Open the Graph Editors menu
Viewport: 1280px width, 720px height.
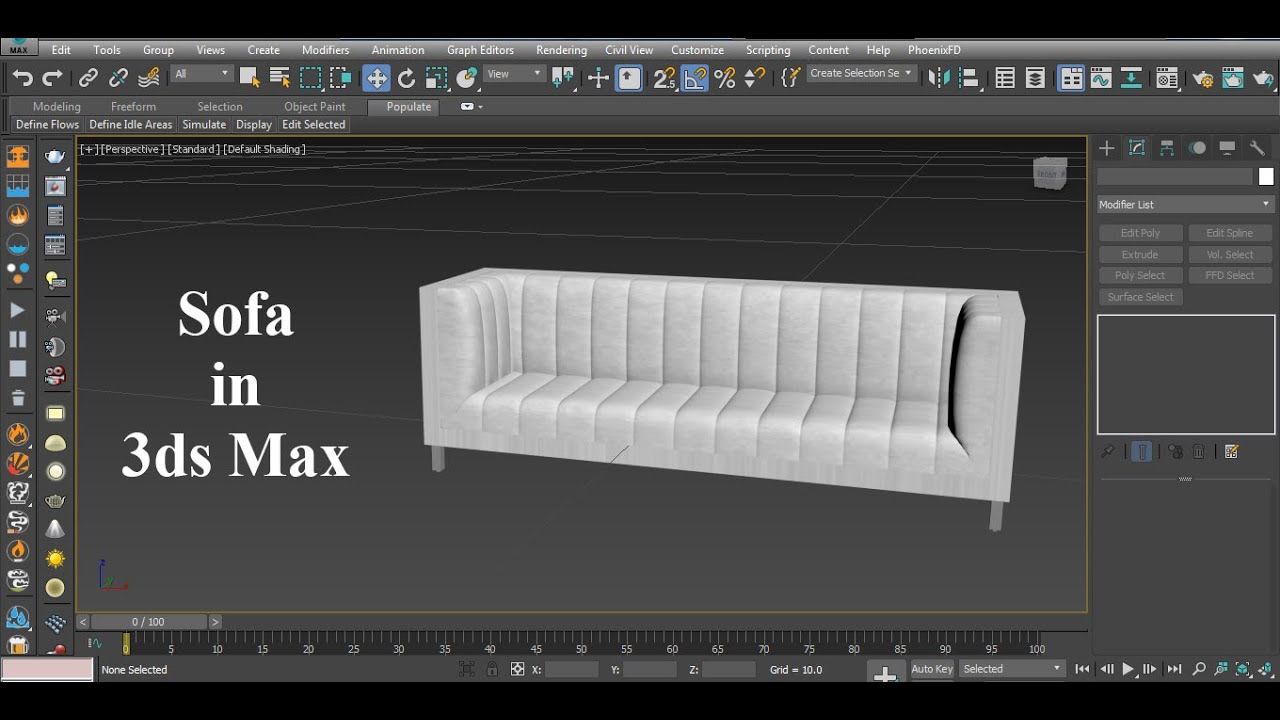click(x=480, y=50)
